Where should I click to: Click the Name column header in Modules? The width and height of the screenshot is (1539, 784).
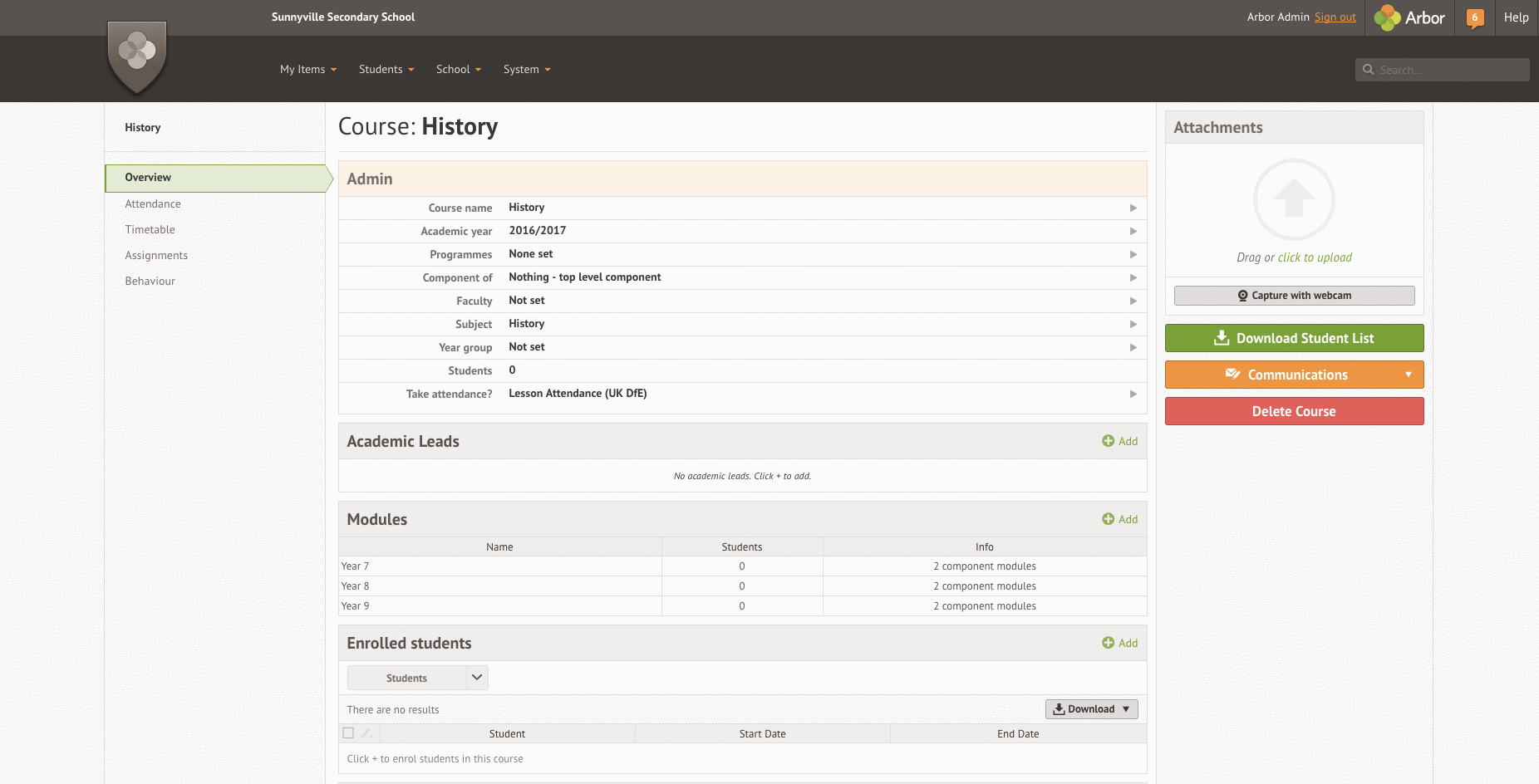499,547
